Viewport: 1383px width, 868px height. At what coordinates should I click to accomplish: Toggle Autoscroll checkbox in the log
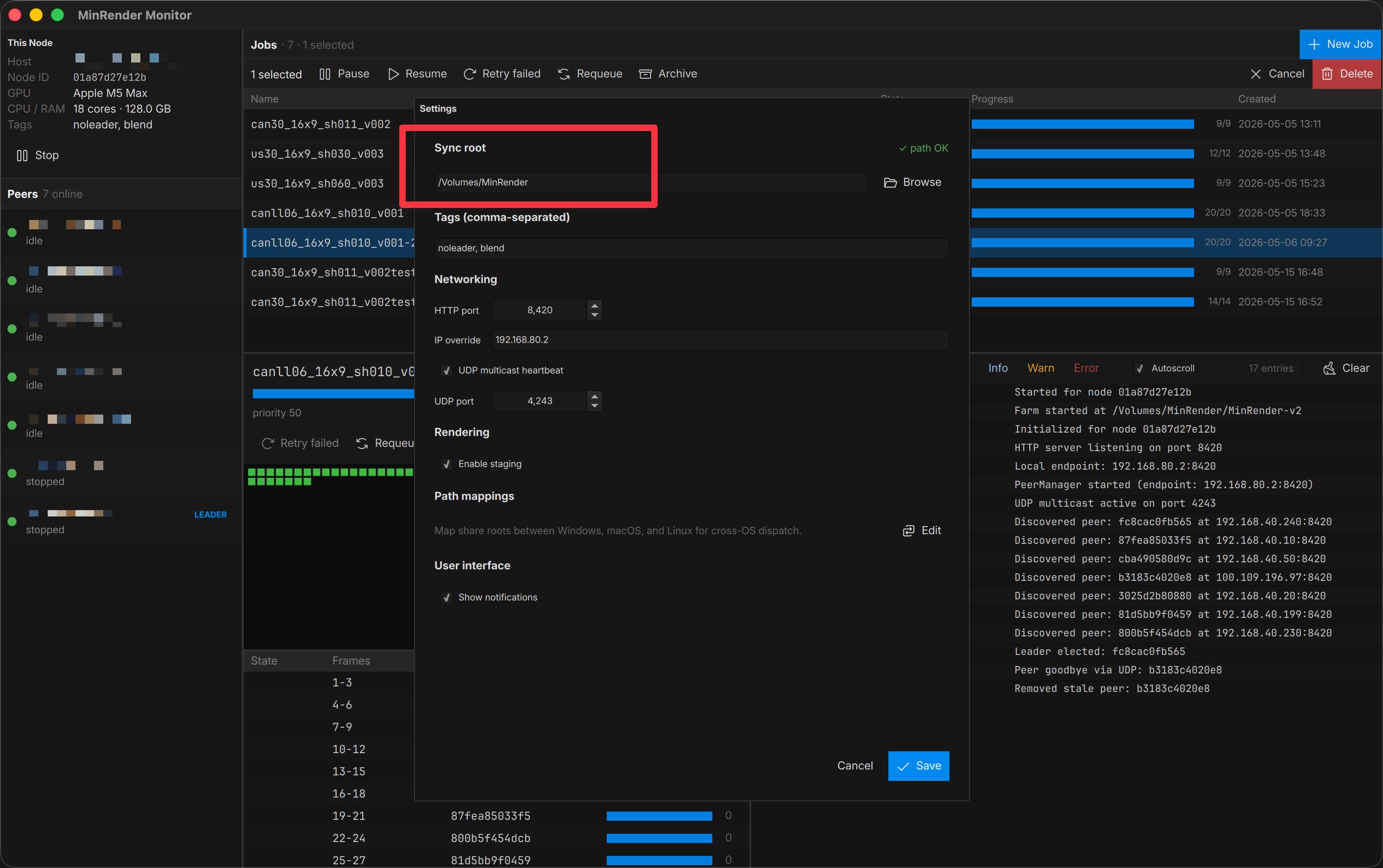pos(1139,369)
